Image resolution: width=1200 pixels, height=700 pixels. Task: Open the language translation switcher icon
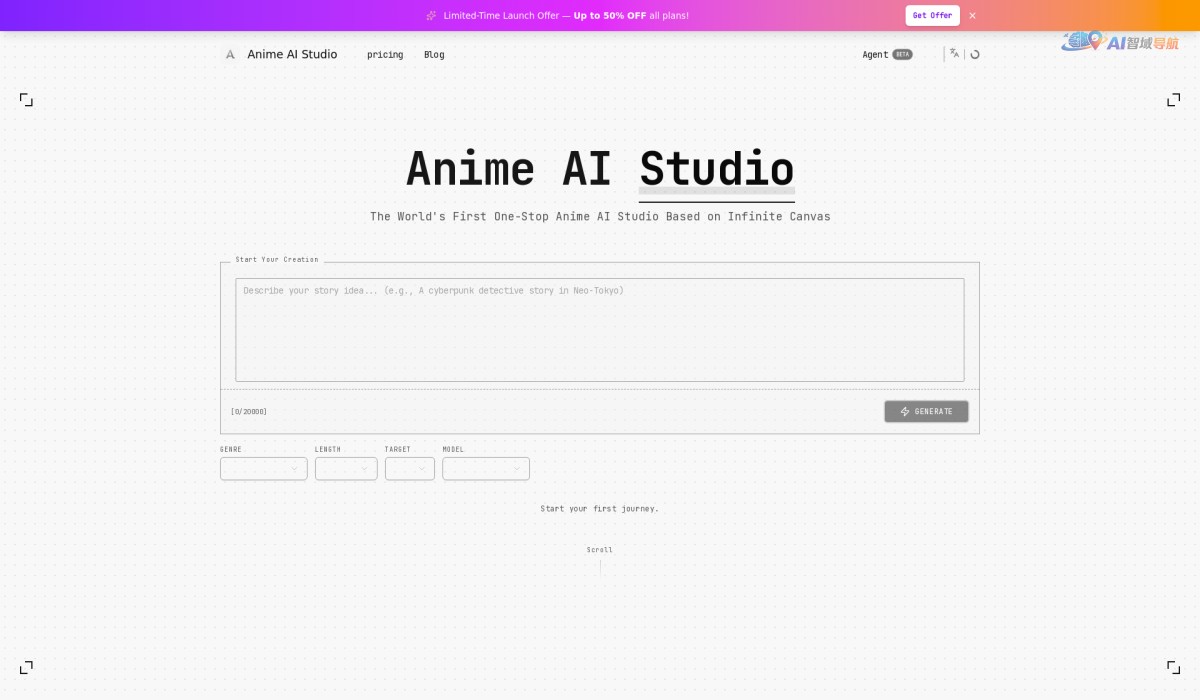[x=954, y=54]
